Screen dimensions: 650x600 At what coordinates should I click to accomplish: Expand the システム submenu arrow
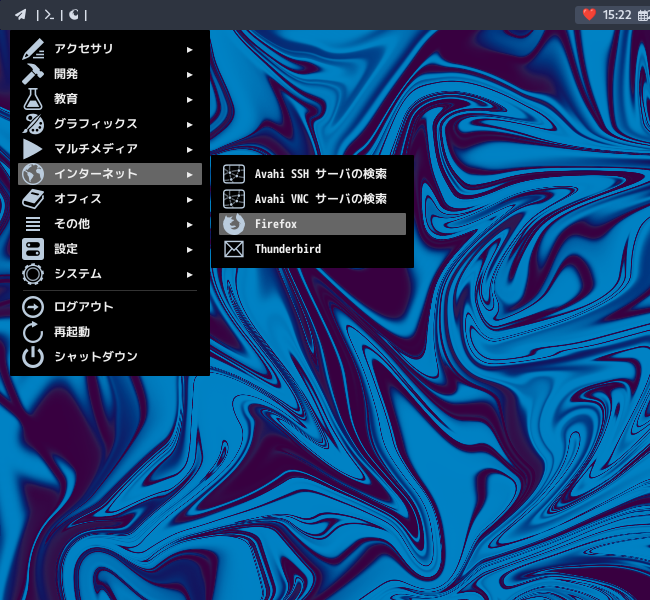pos(189,274)
